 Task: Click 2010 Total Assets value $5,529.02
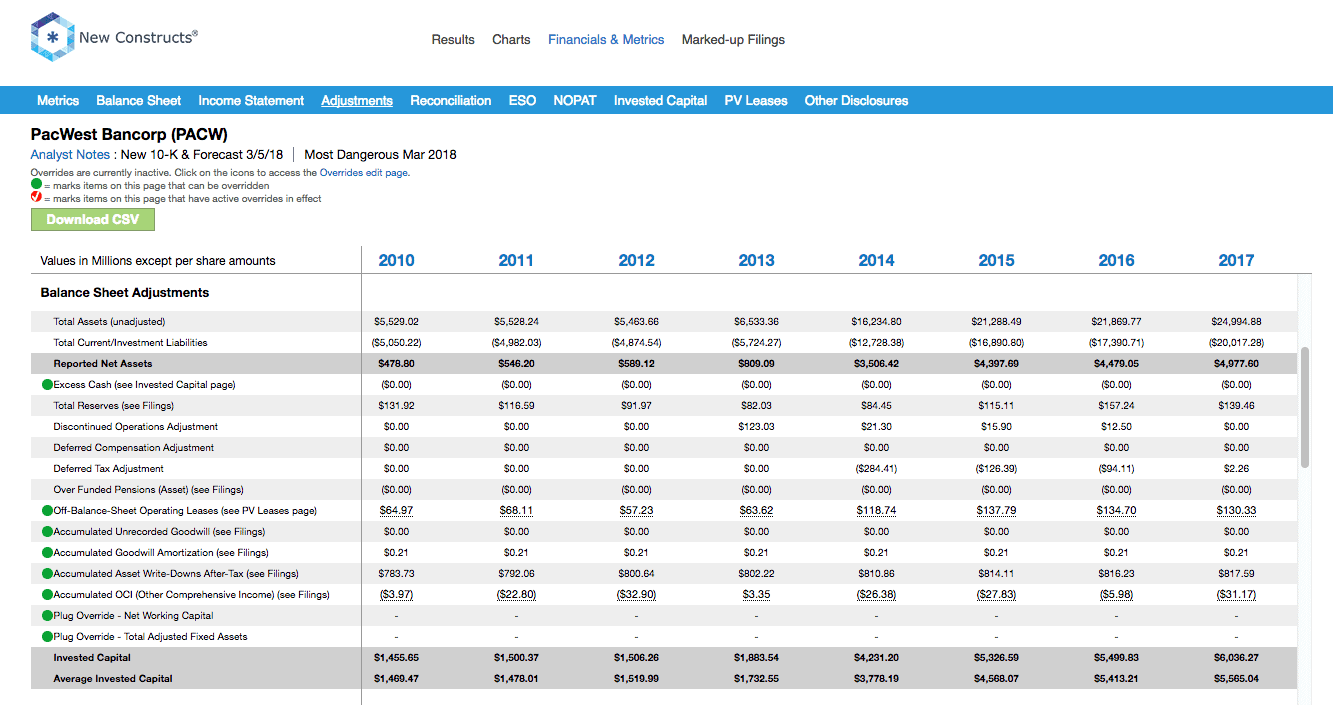(396, 322)
